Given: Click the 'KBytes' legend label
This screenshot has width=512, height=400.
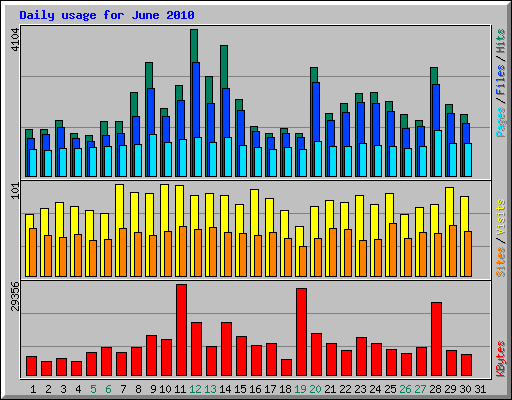Looking at the screenshot, I should [500, 359].
